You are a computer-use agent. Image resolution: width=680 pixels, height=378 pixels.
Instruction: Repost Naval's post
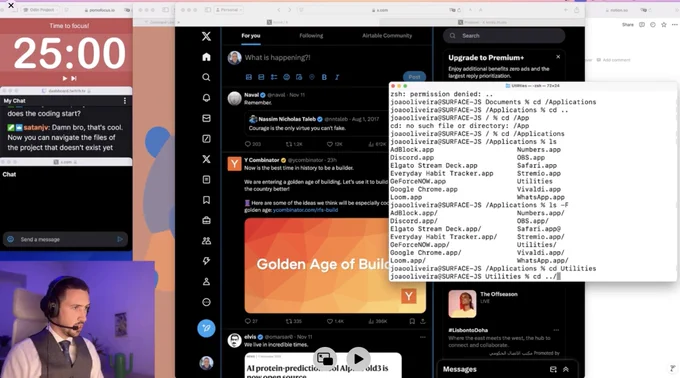pos(294,144)
